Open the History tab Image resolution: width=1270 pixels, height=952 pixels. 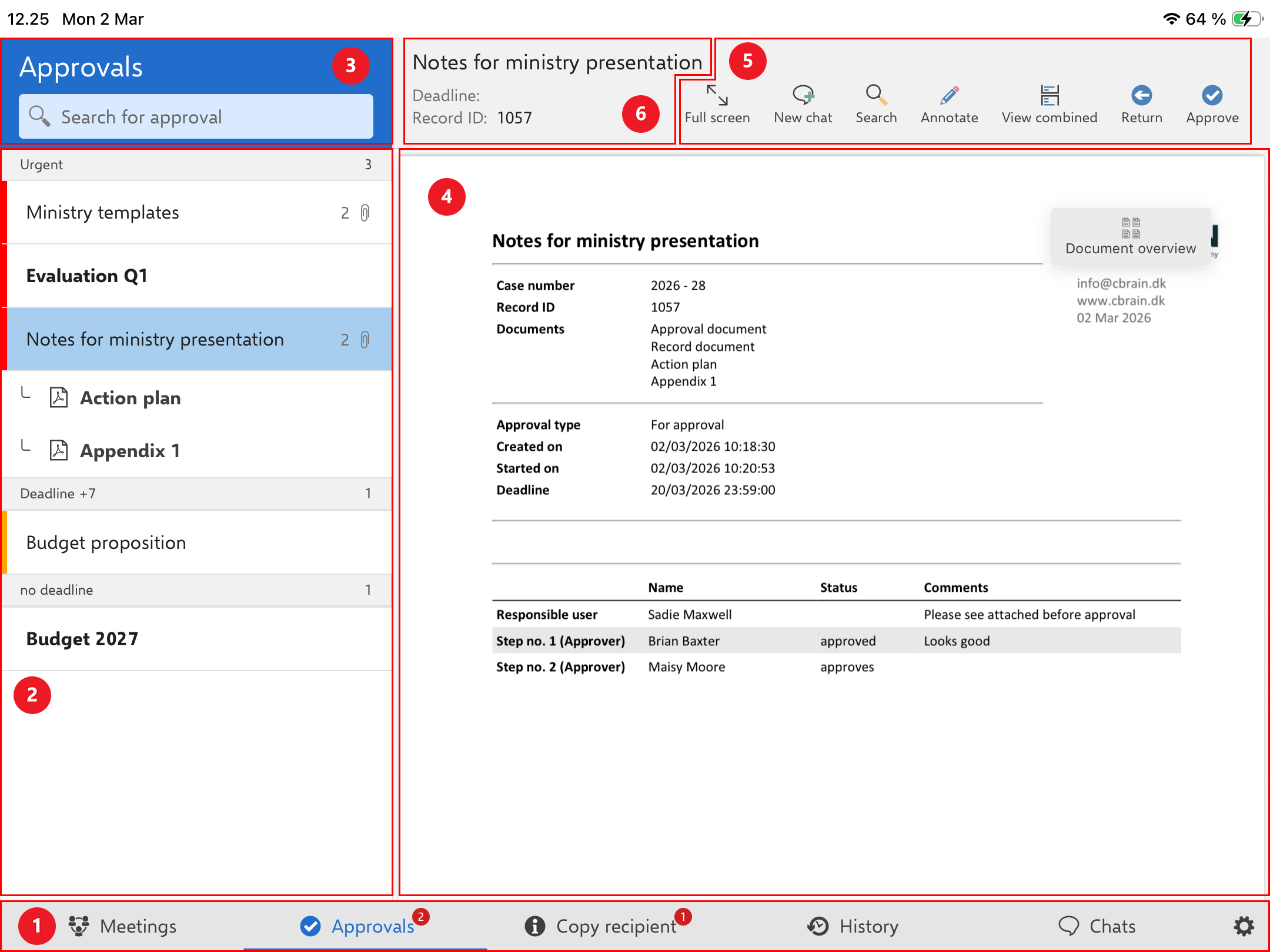point(853,926)
